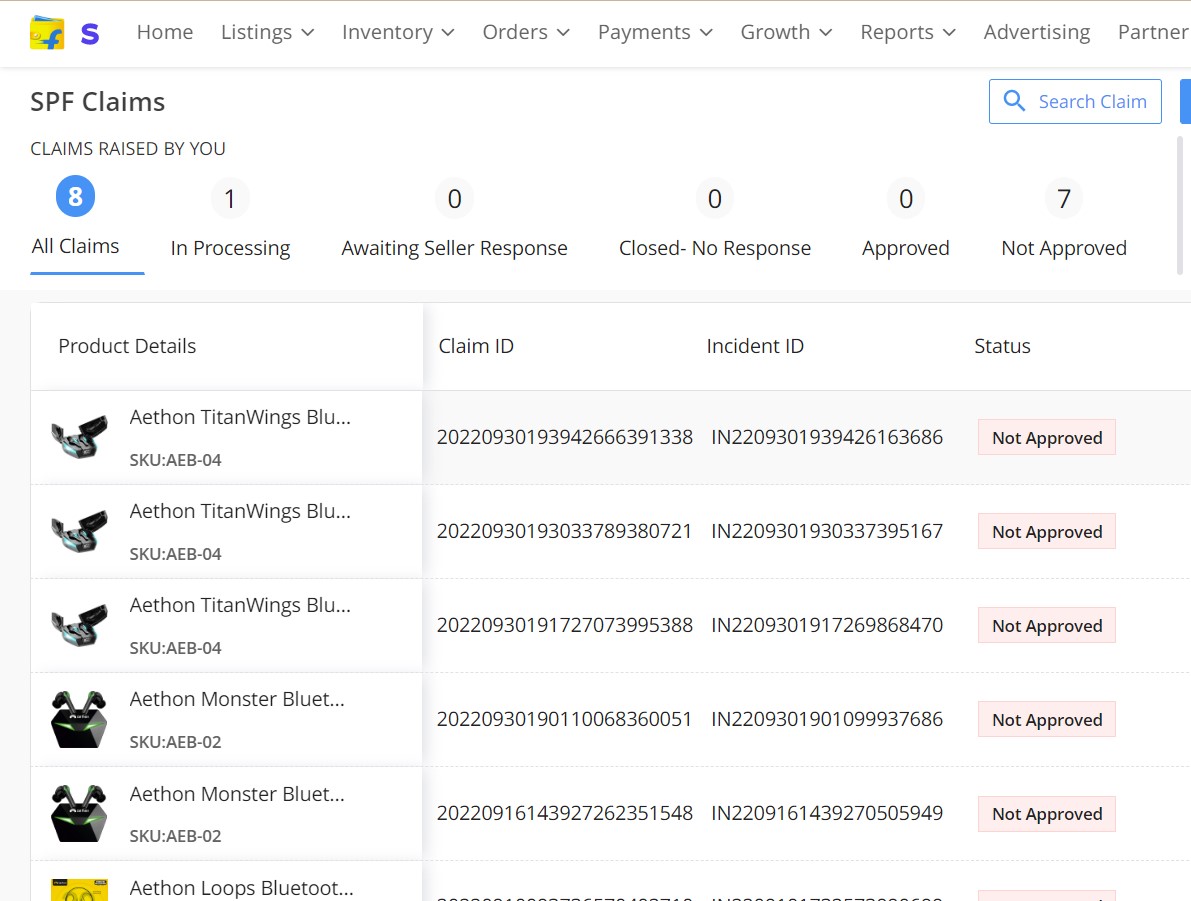
Task: Click the Flipkart seller hub logo
Action: coord(46,33)
